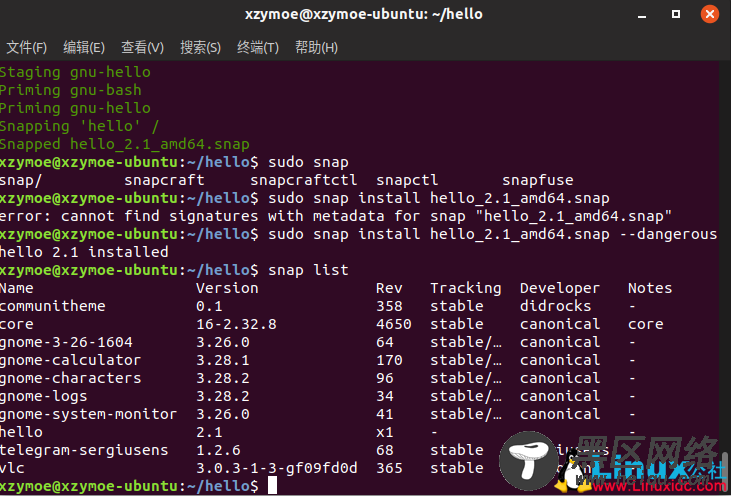Click the 'Notes' column header
This screenshot has width=731, height=496.
650,288
